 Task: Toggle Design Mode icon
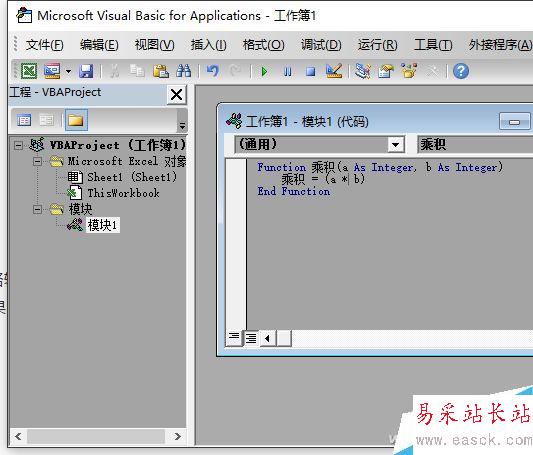tap(333, 71)
